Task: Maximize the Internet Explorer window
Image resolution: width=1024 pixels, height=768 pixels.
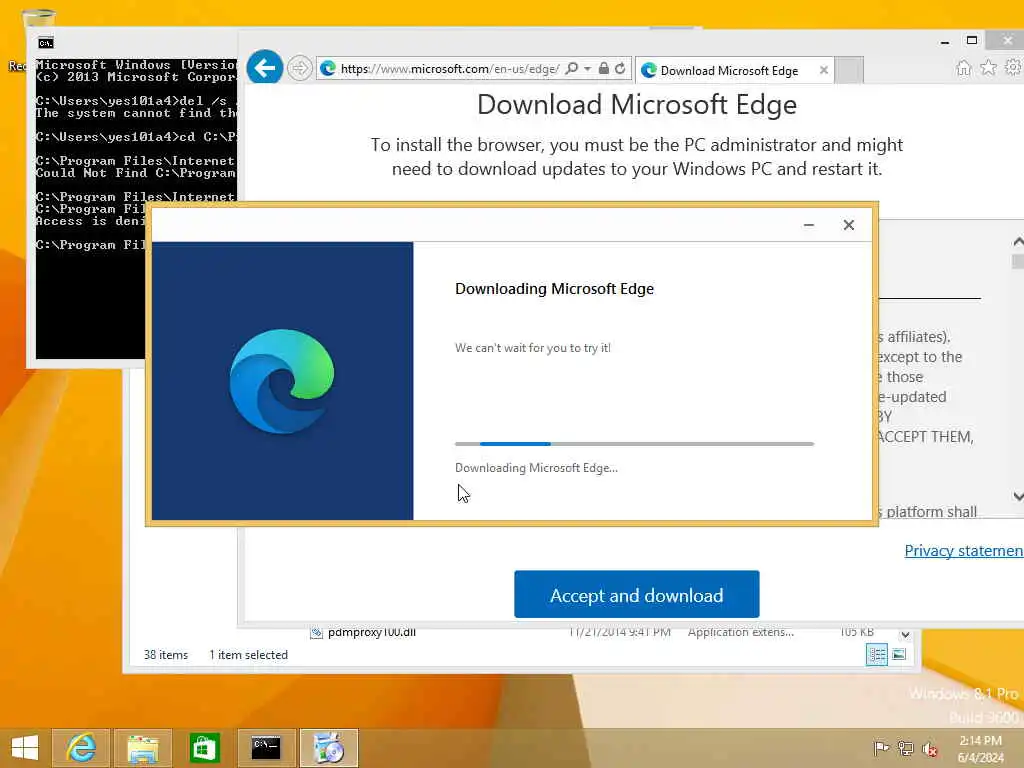Action: tap(972, 40)
